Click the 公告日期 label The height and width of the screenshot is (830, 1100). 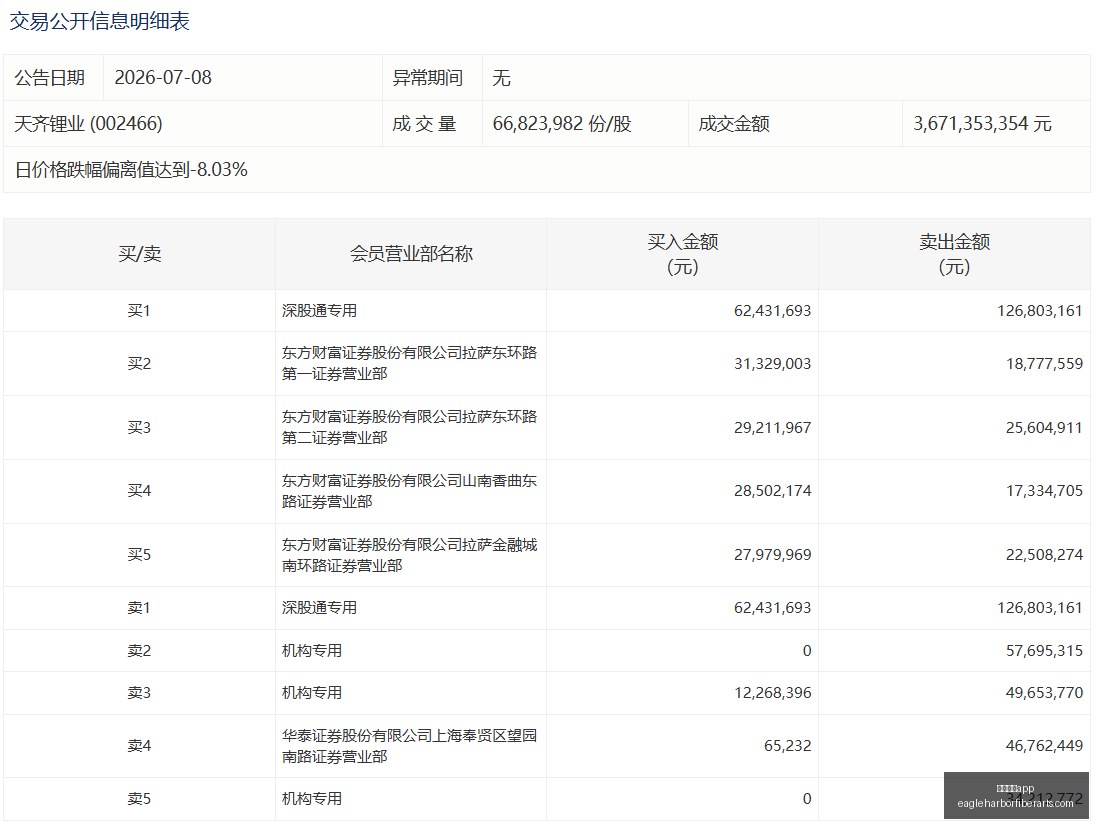pyautogui.click(x=50, y=77)
